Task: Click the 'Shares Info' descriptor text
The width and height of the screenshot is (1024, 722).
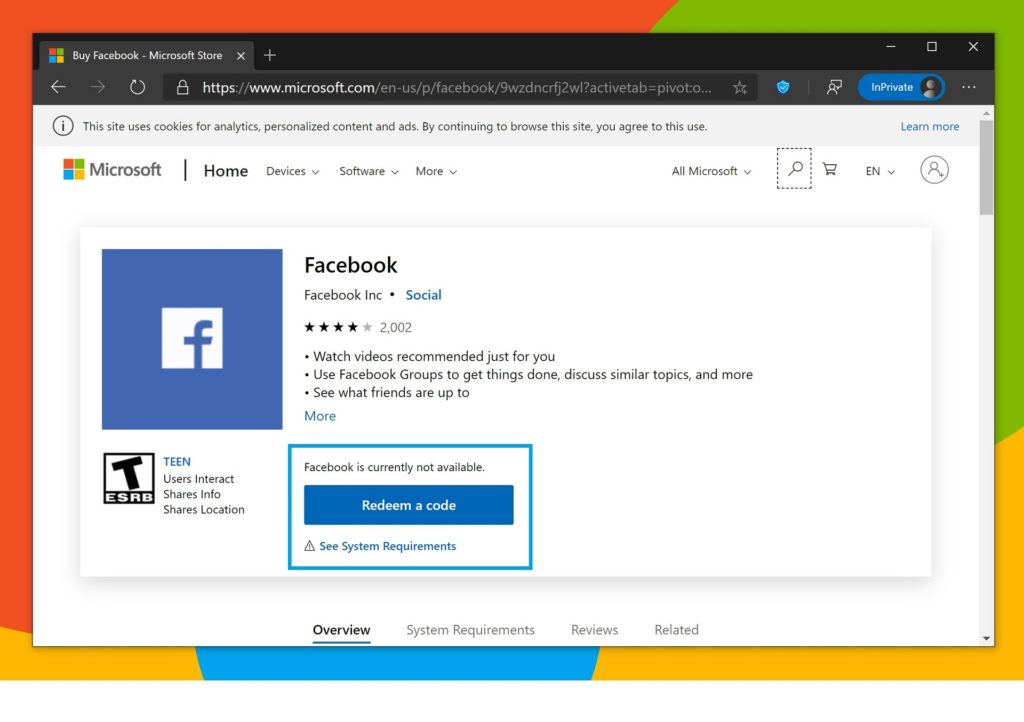Action: click(x=192, y=494)
